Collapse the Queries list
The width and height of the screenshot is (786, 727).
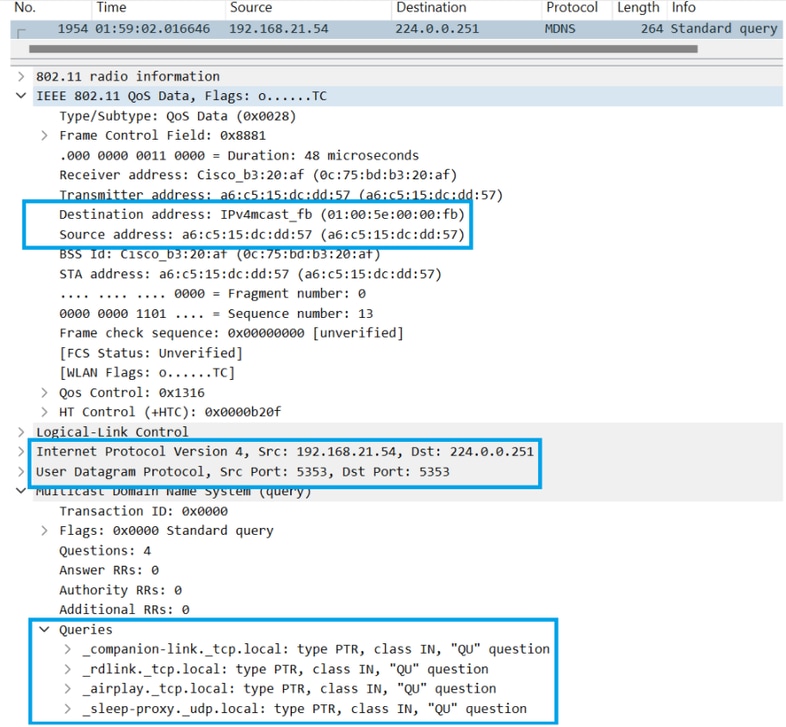pyautogui.click(x=44, y=630)
